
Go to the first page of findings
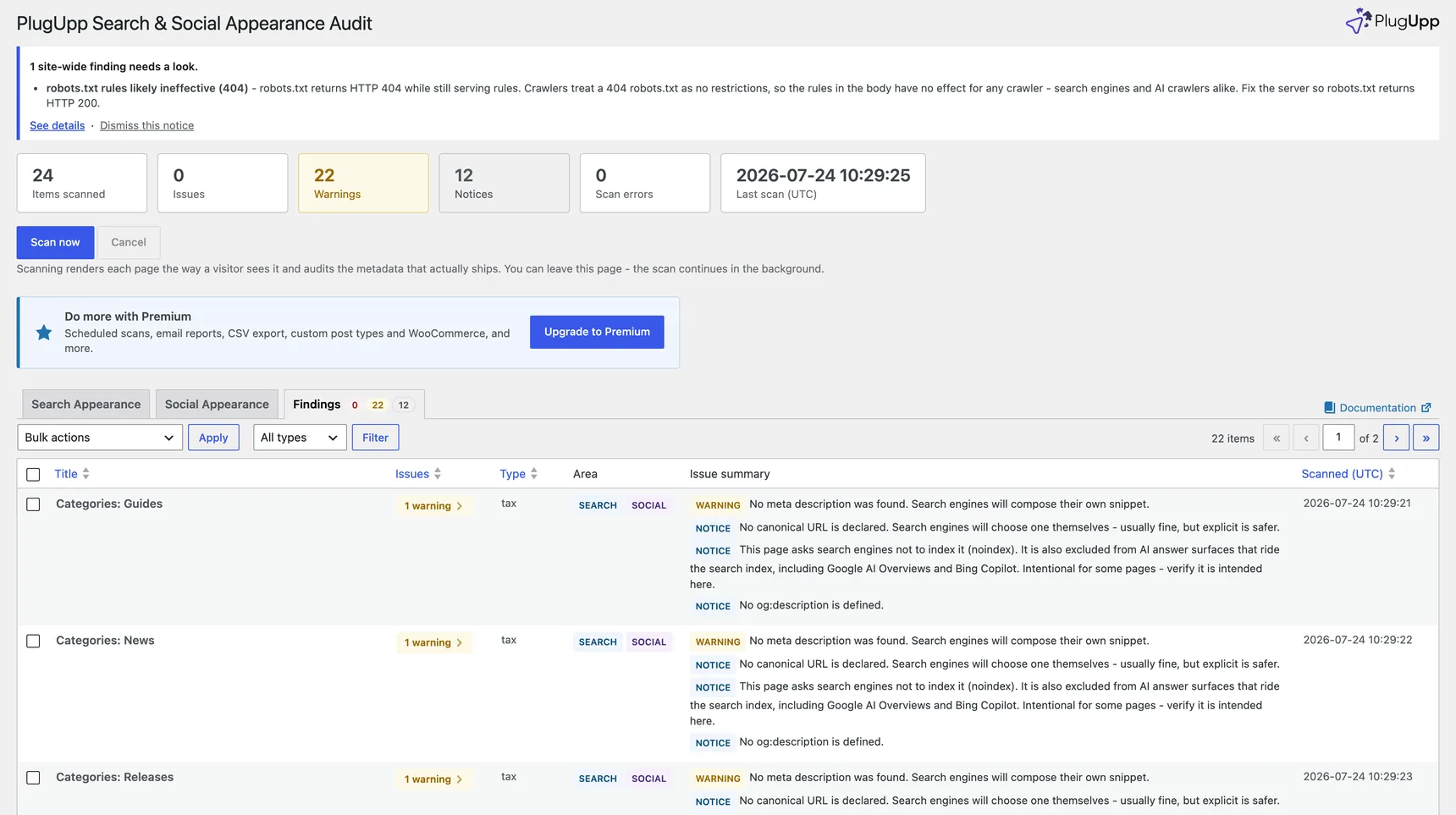(x=1277, y=438)
